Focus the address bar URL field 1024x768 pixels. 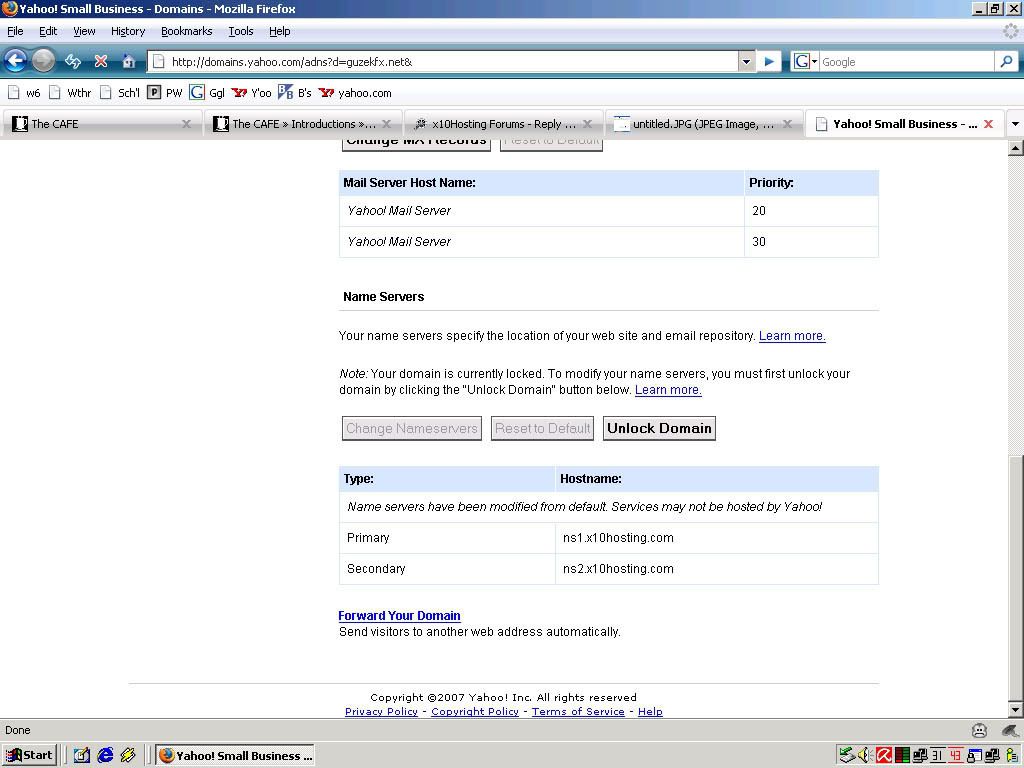tap(444, 62)
